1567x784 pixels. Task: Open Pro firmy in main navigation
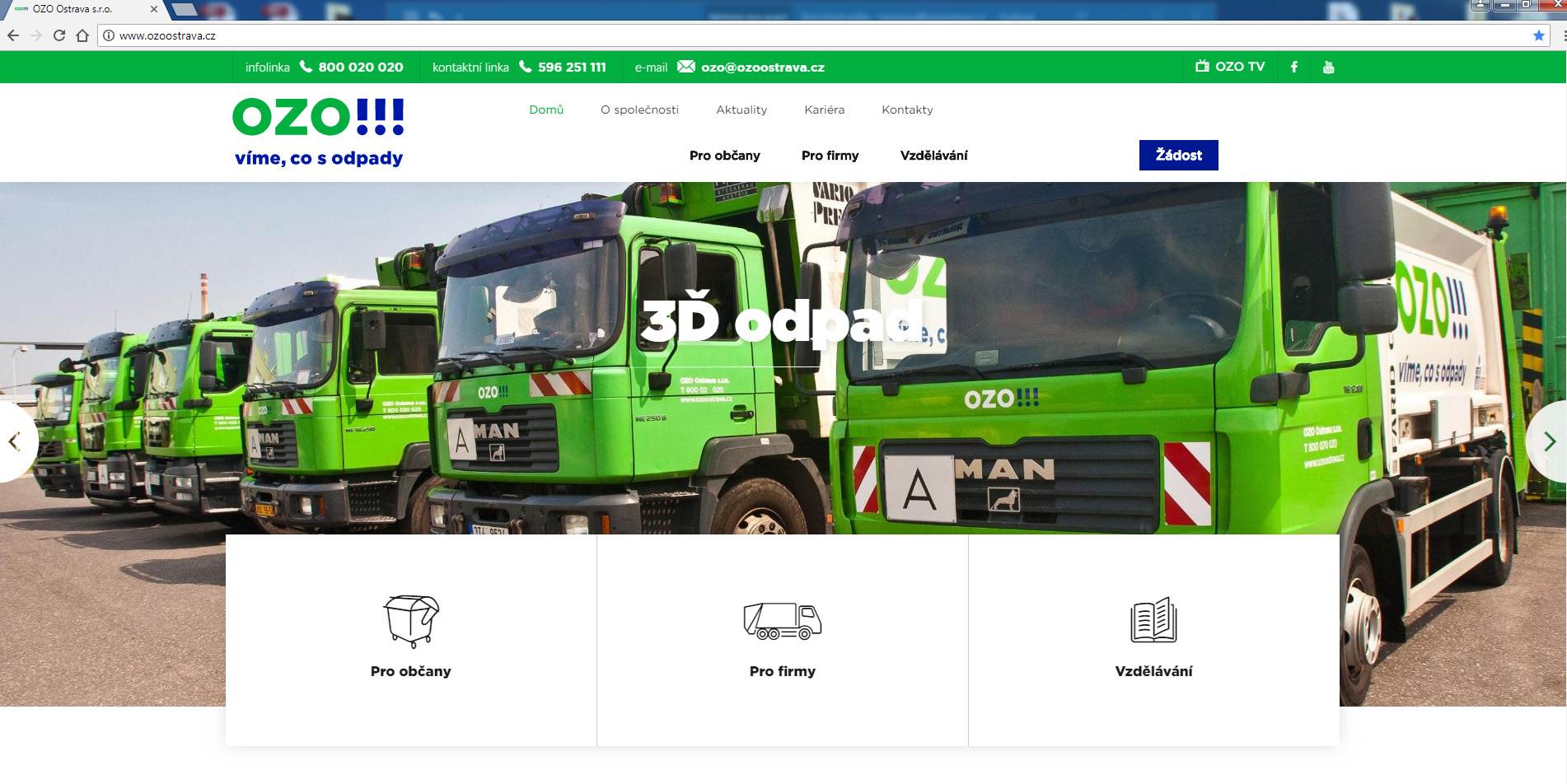coord(830,156)
